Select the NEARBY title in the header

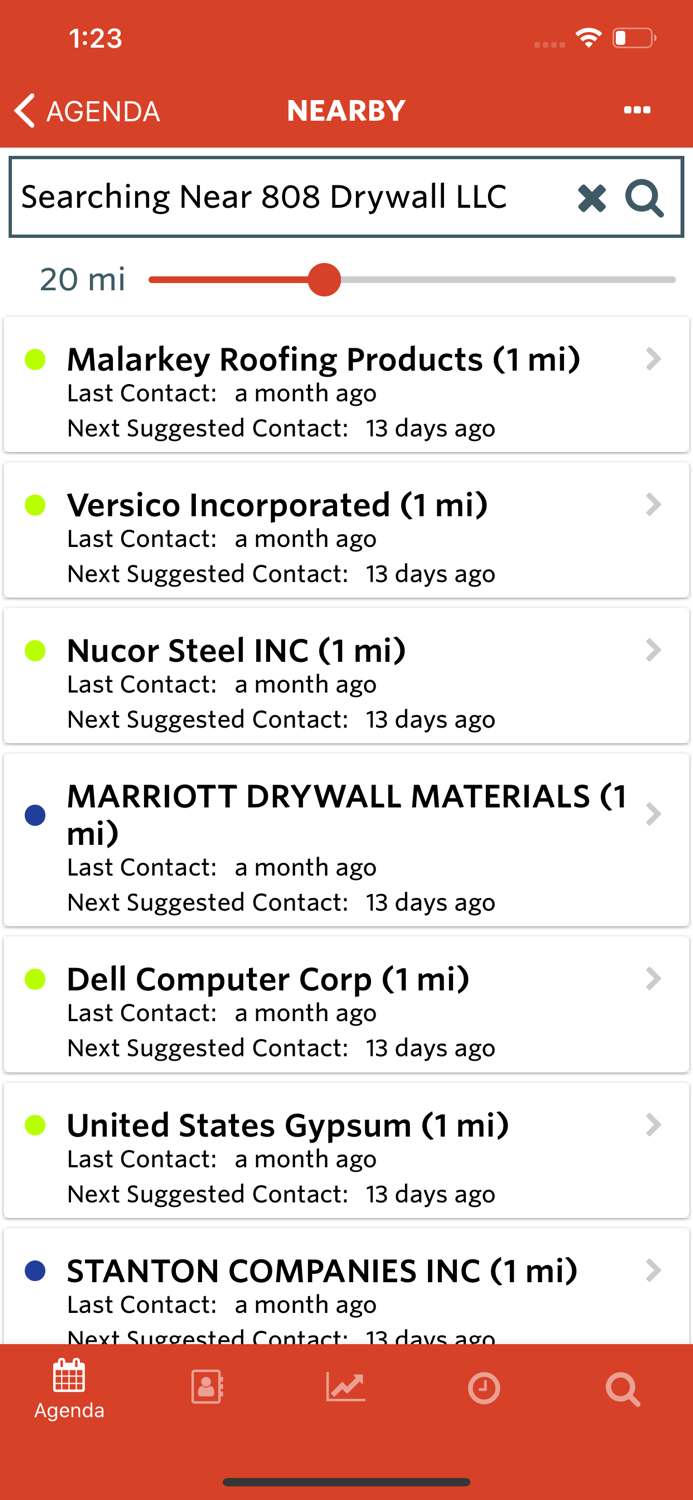coord(346,110)
